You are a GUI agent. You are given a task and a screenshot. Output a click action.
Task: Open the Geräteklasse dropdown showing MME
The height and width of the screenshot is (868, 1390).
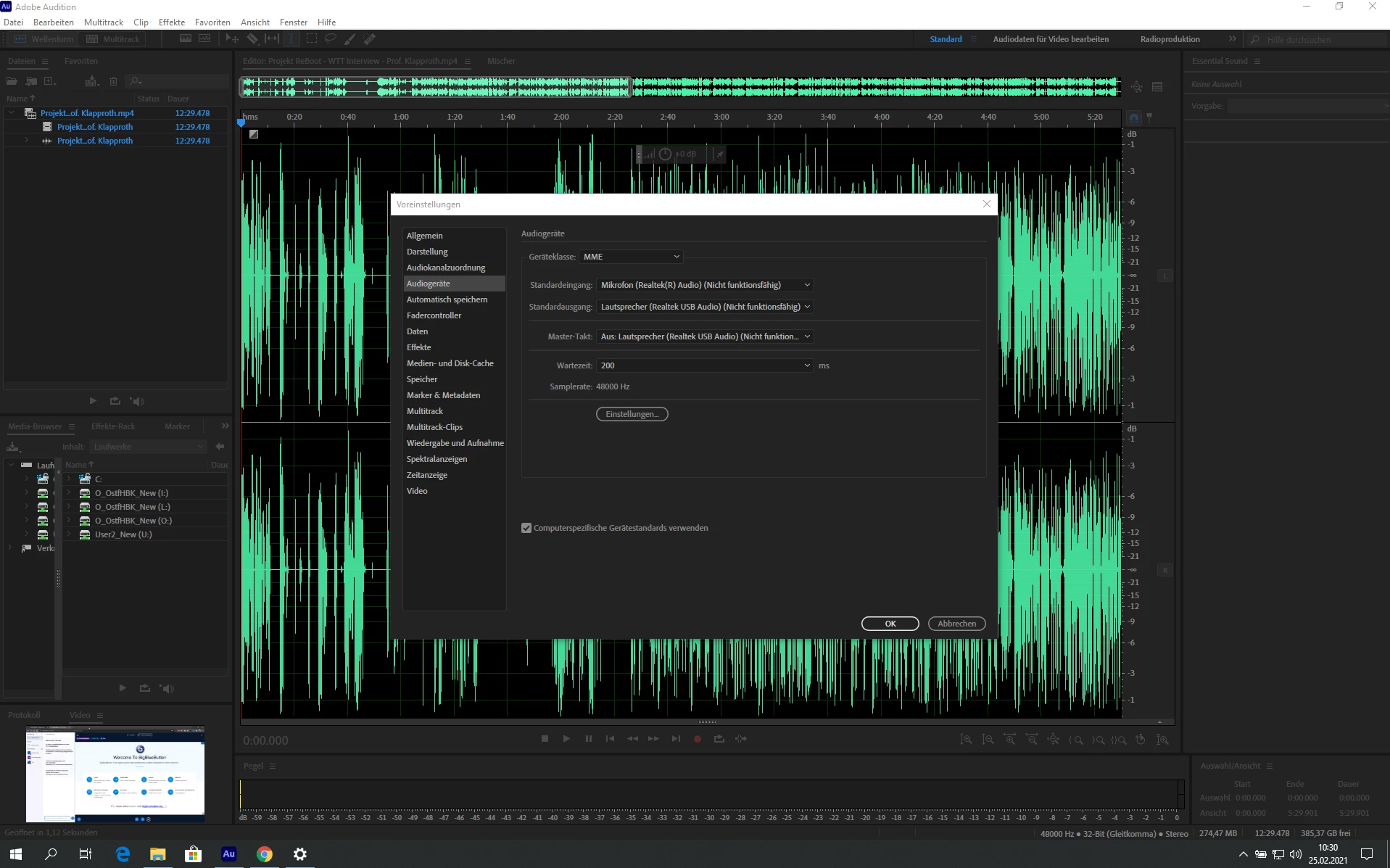click(630, 257)
